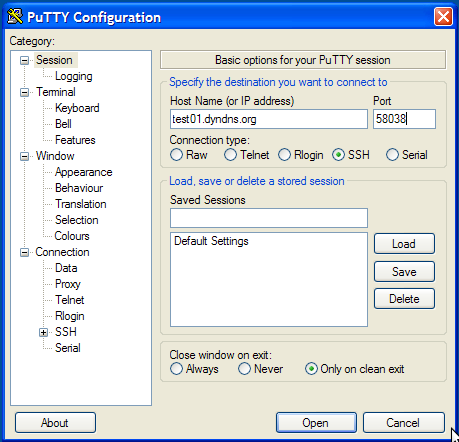Viewport: 459px width, 442px height.
Task: Click the Port input field
Action: coord(404,119)
